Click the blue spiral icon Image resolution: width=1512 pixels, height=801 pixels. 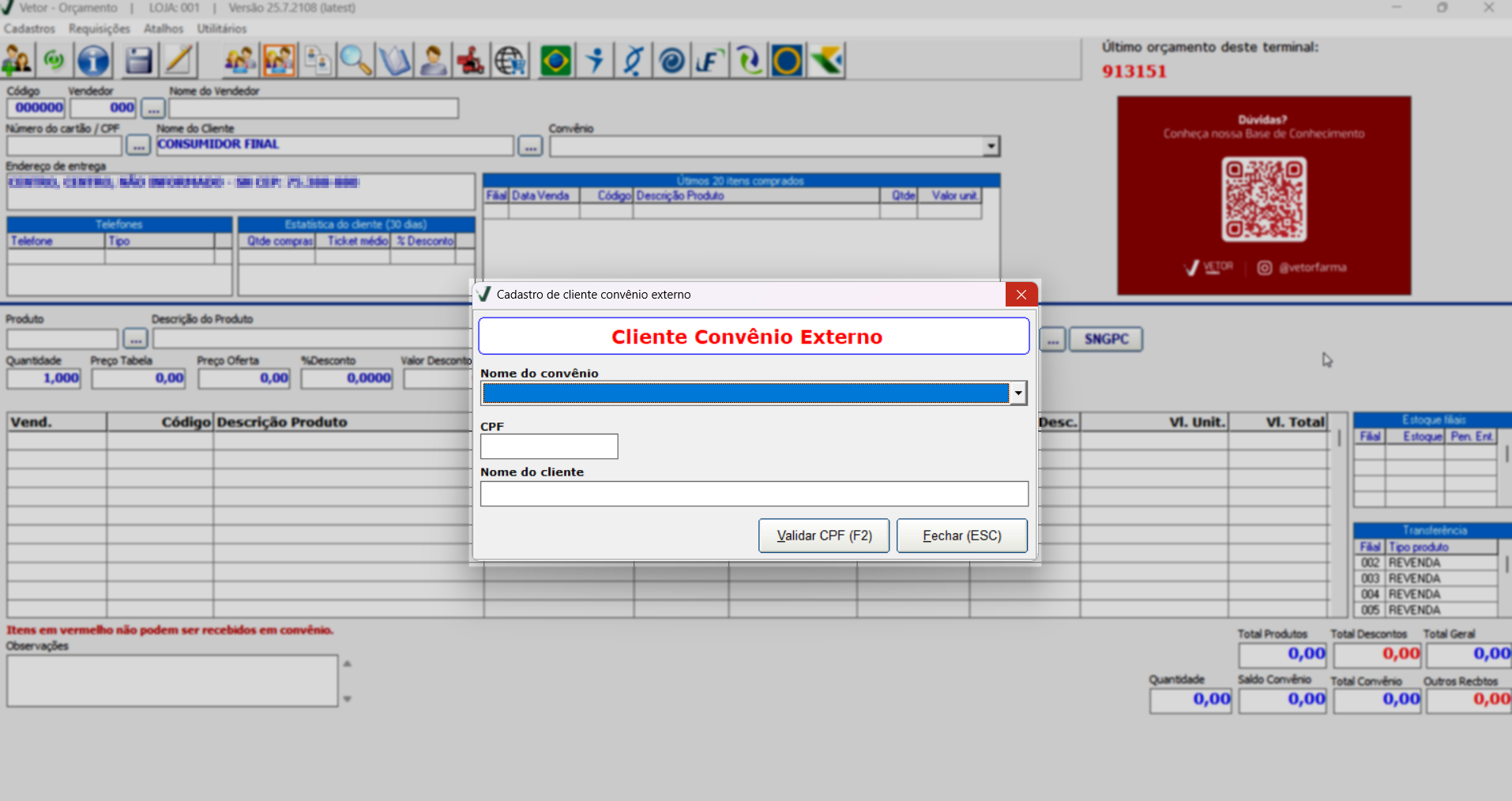[x=671, y=61]
